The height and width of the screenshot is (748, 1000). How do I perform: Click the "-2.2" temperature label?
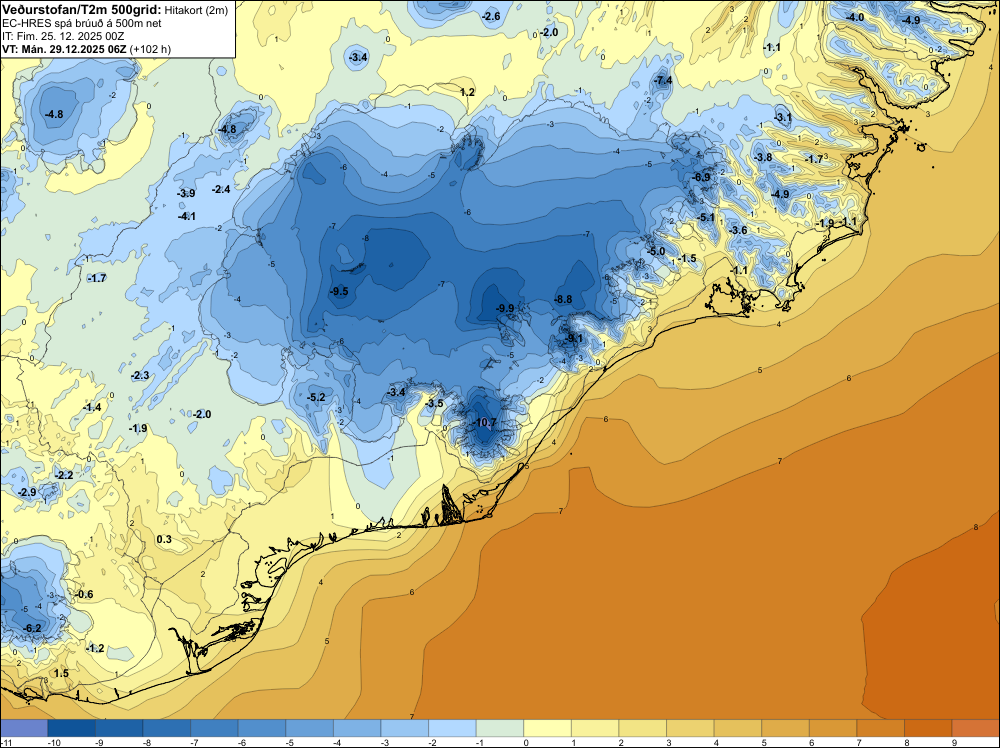(64, 475)
